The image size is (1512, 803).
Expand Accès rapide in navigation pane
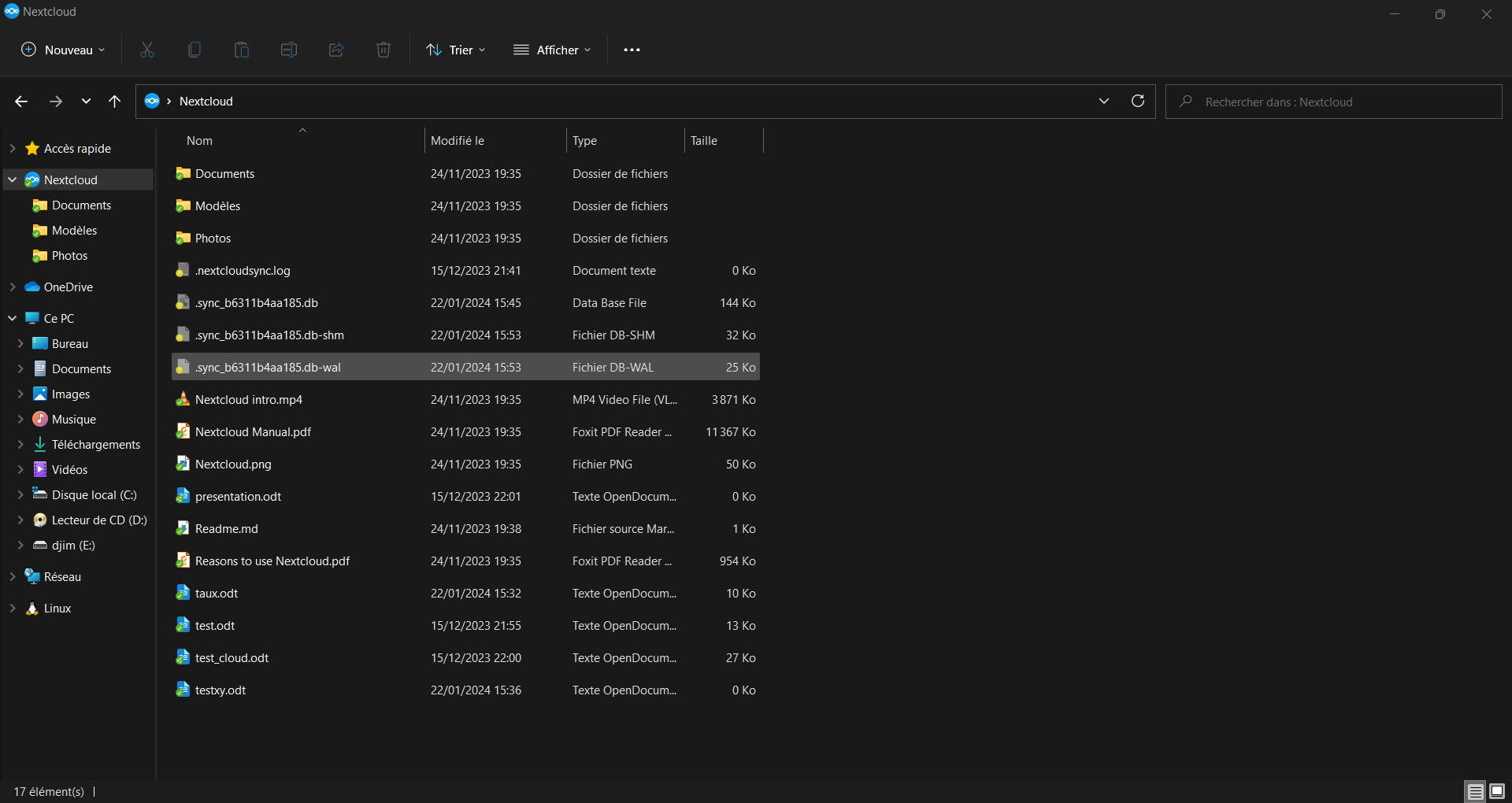coord(13,148)
